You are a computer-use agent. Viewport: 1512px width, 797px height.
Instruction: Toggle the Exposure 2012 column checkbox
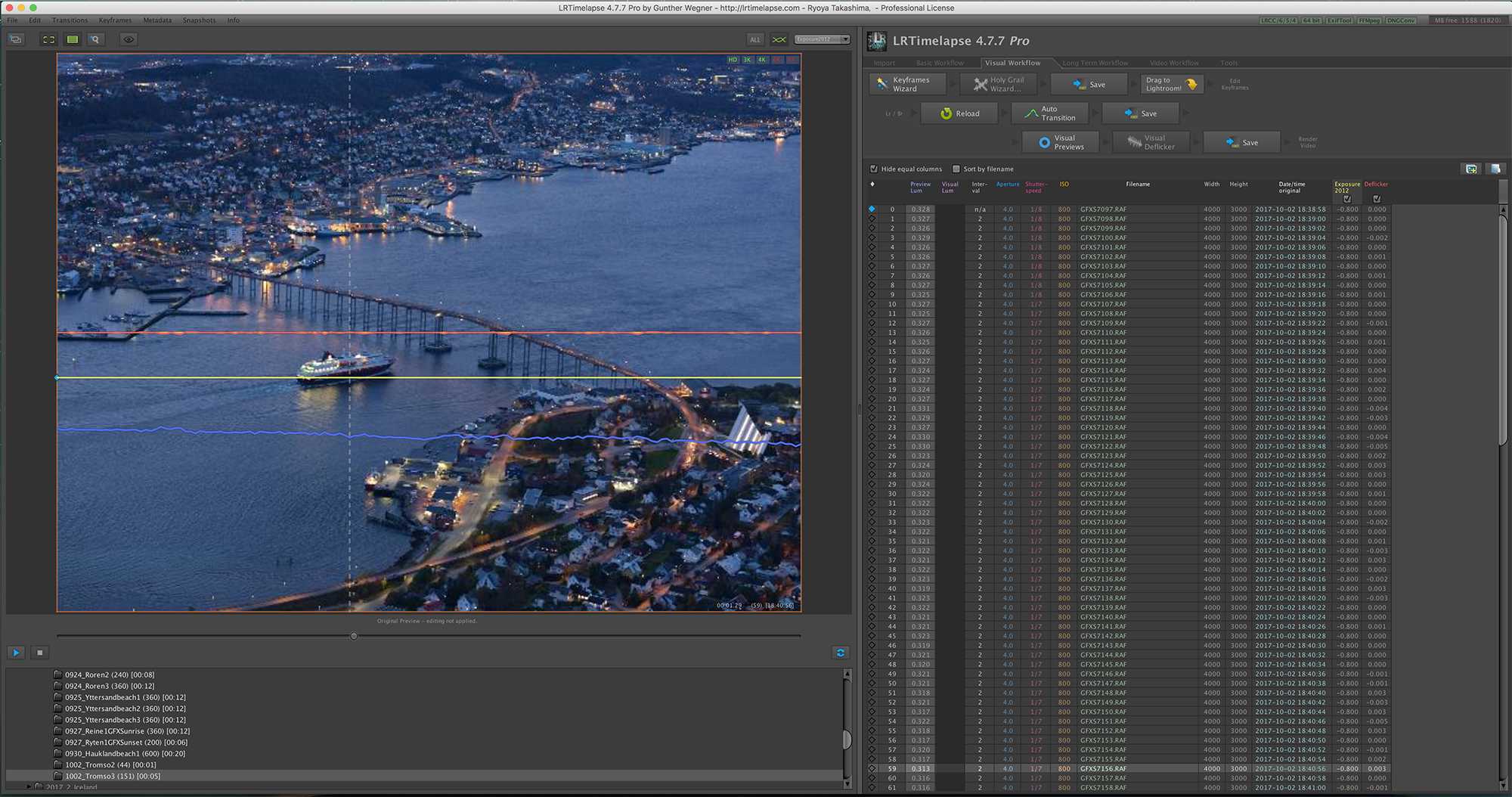(x=1347, y=199)
